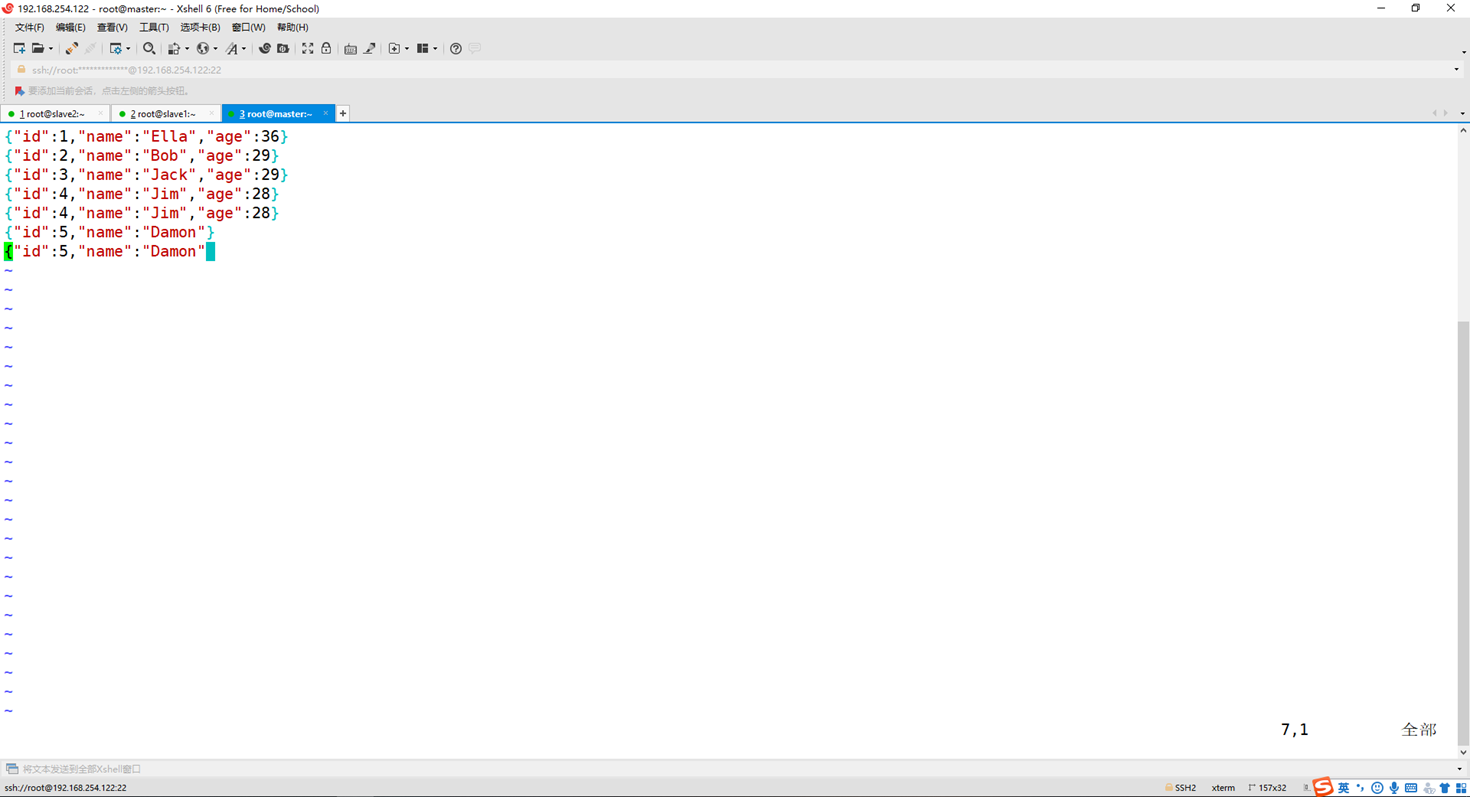Screen dimensions: 1470x797
Task: Open the Font icon dropdown arrow
Action: (244, 48)
